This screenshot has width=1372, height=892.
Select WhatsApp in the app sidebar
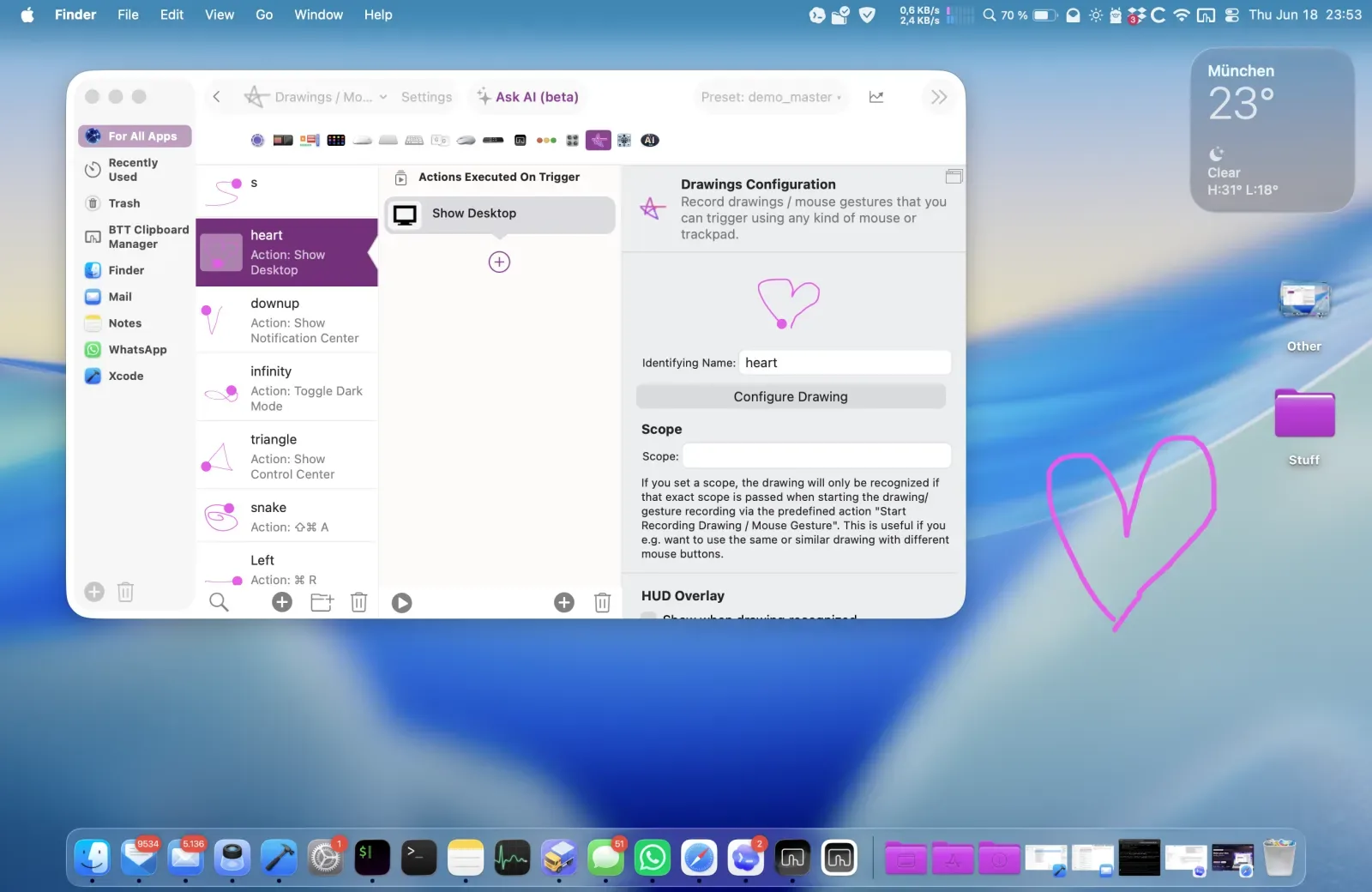tap(126, 349)
